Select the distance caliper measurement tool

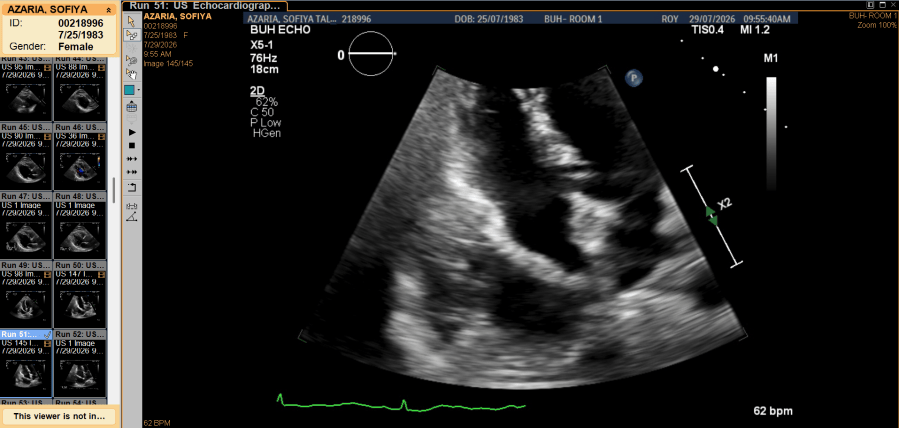(131, 205)
